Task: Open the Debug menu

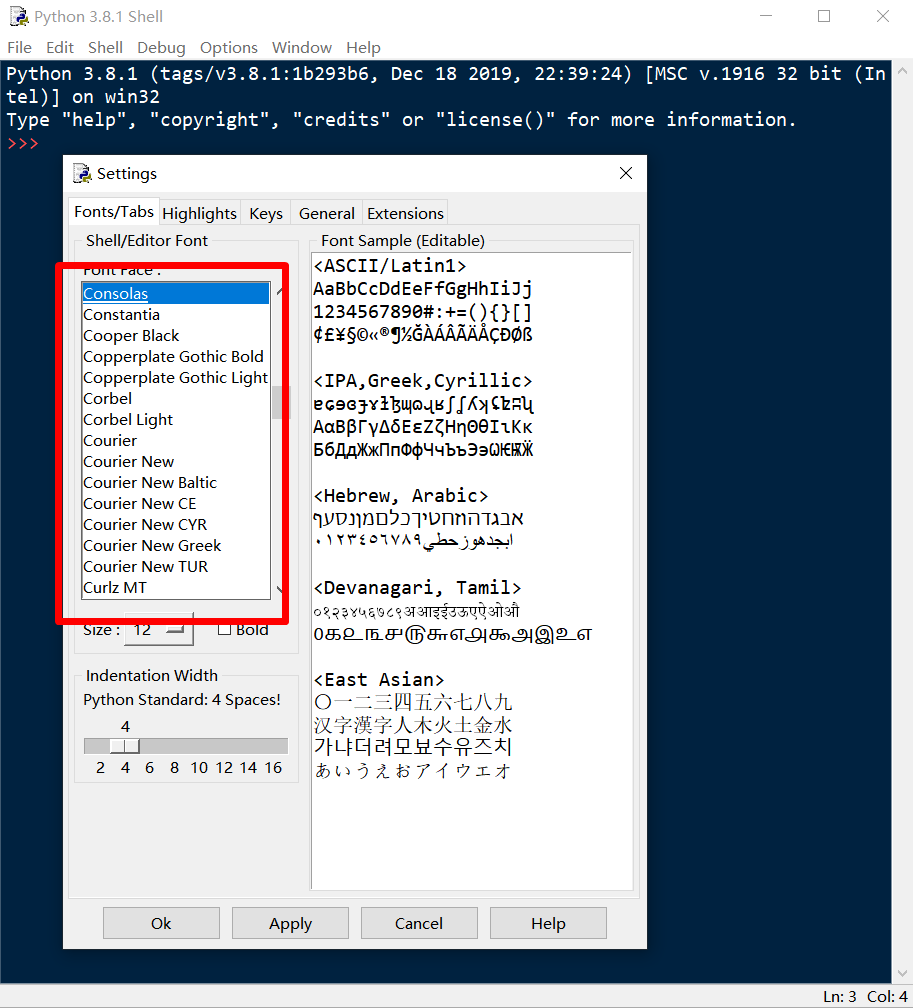Action: click(161, 47)
